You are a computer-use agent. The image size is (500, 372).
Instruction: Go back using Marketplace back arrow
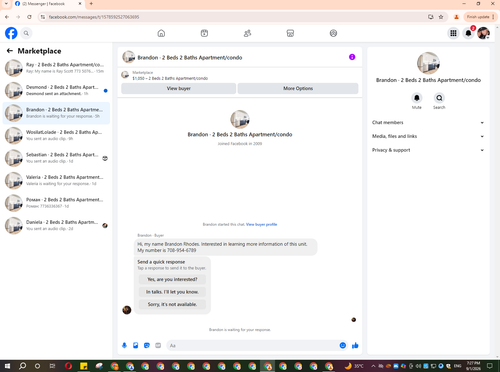coord(10,51)
